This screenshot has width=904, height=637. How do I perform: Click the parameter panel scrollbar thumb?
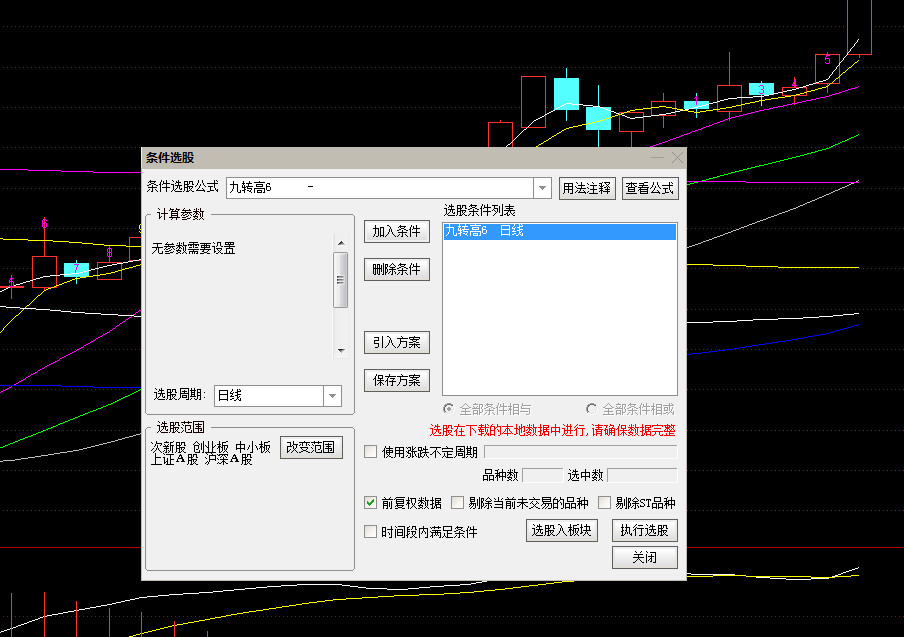coord(341,280)
